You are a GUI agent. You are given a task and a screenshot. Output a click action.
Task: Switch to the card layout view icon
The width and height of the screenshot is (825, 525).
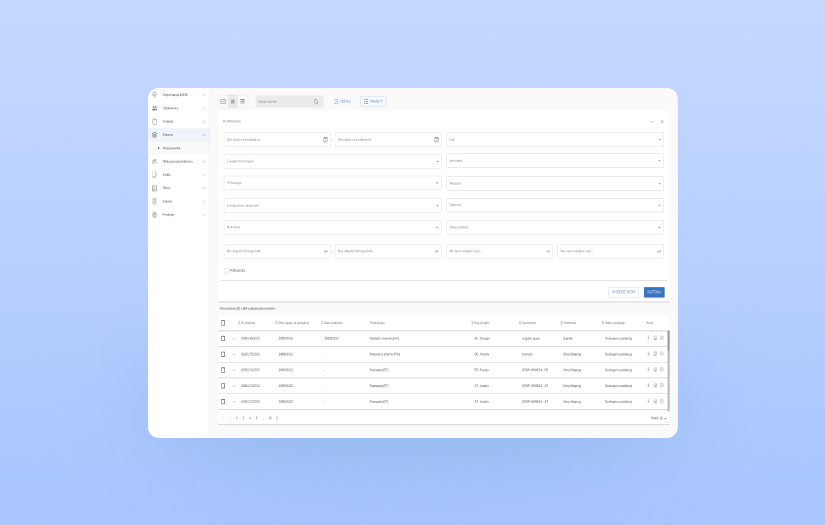[x=223, y=102]
